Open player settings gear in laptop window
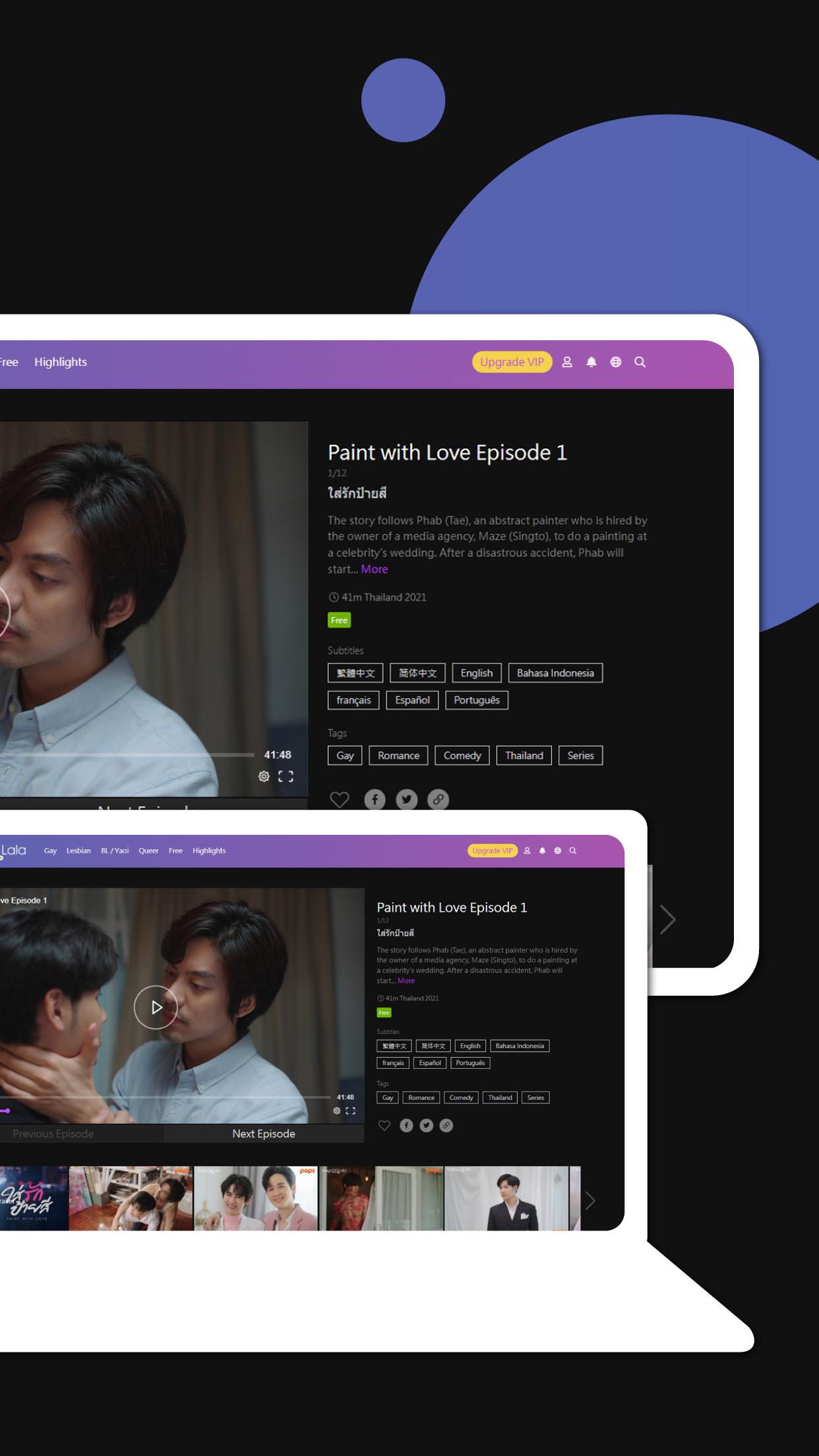The height and width of the screenshot is (1456, 819). 337,1110
